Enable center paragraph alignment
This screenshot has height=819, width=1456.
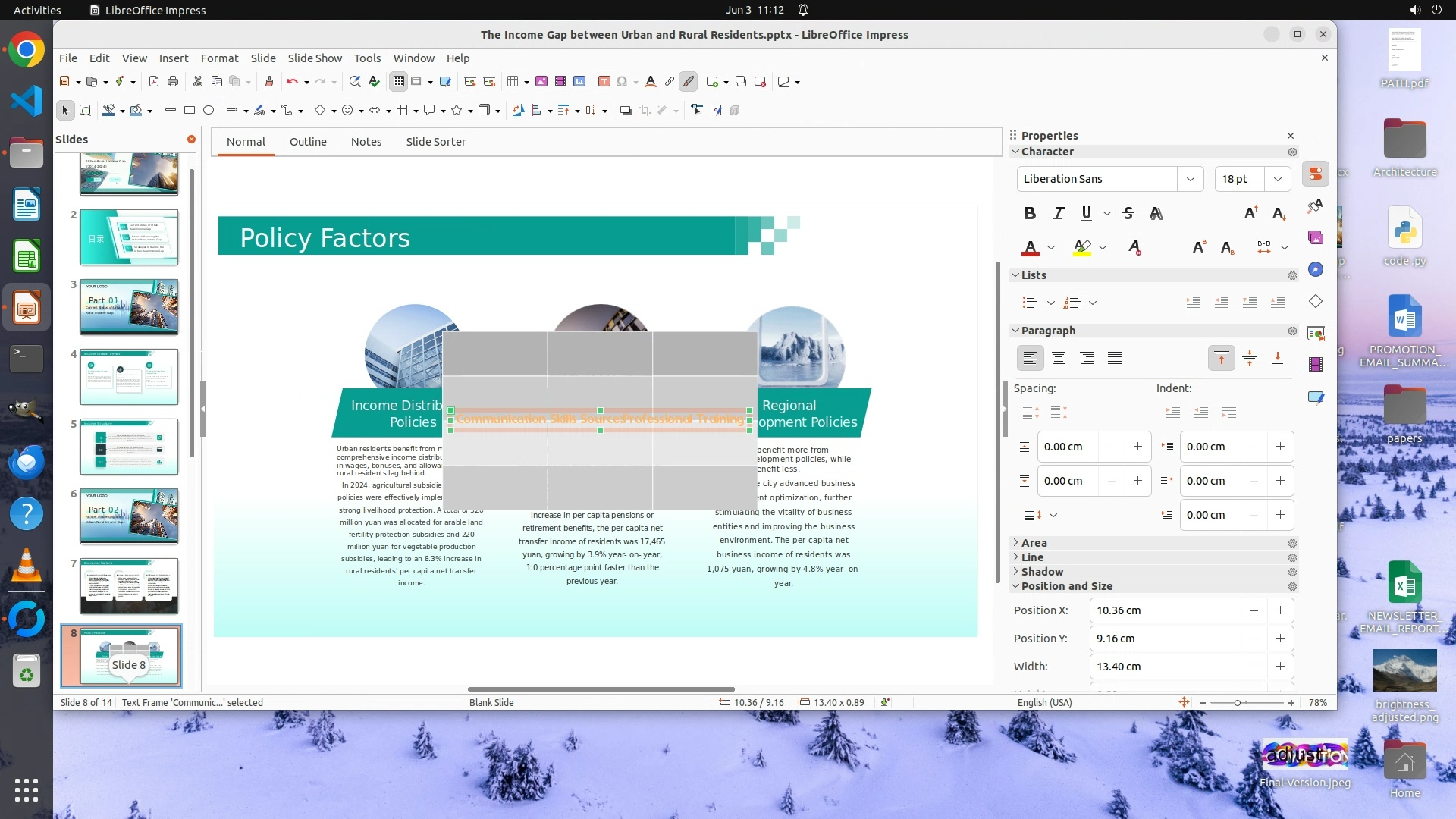pos(1059,358)
